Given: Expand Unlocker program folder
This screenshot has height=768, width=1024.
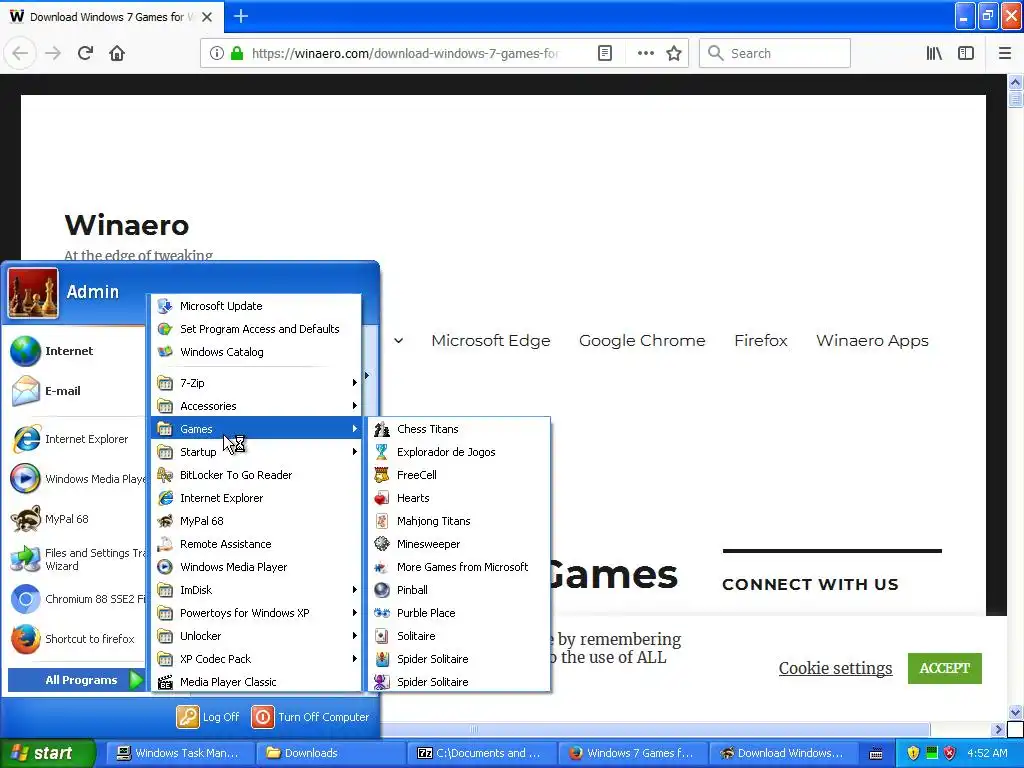Looking at the screenshot, I should pos(256,636).
